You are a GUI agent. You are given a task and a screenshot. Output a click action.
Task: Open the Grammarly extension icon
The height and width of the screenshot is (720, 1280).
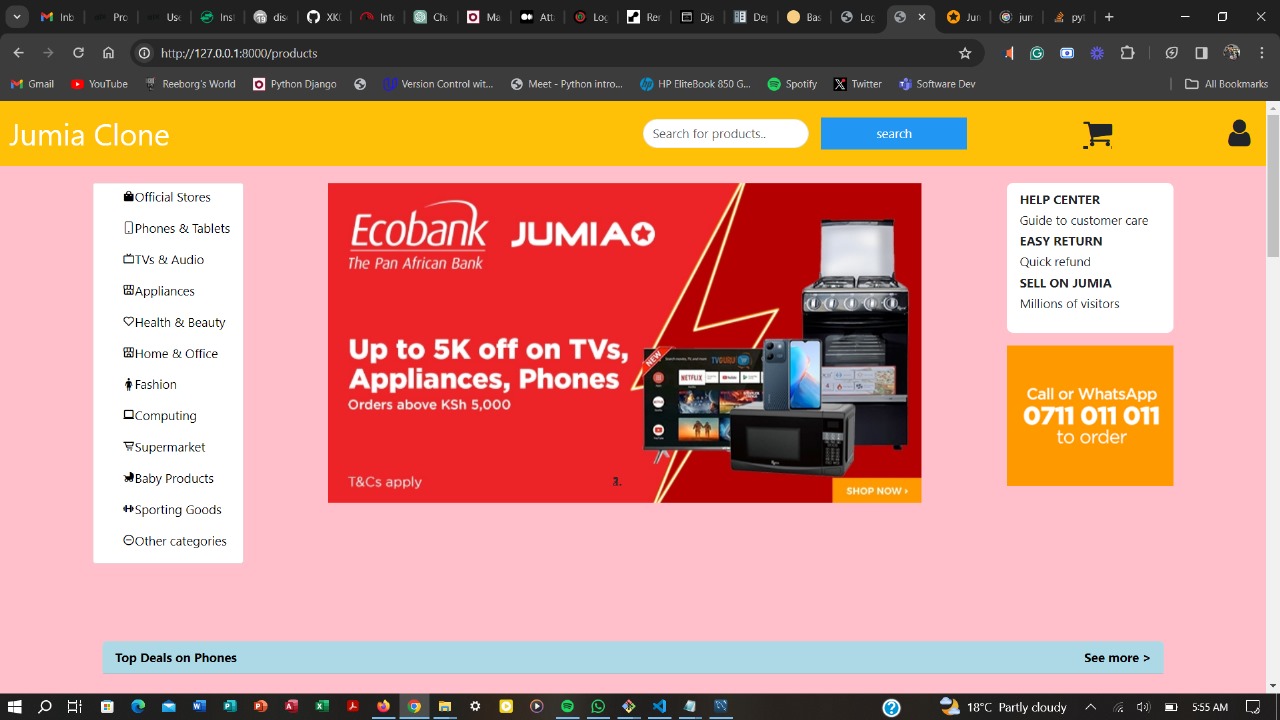click(1037, 53)
